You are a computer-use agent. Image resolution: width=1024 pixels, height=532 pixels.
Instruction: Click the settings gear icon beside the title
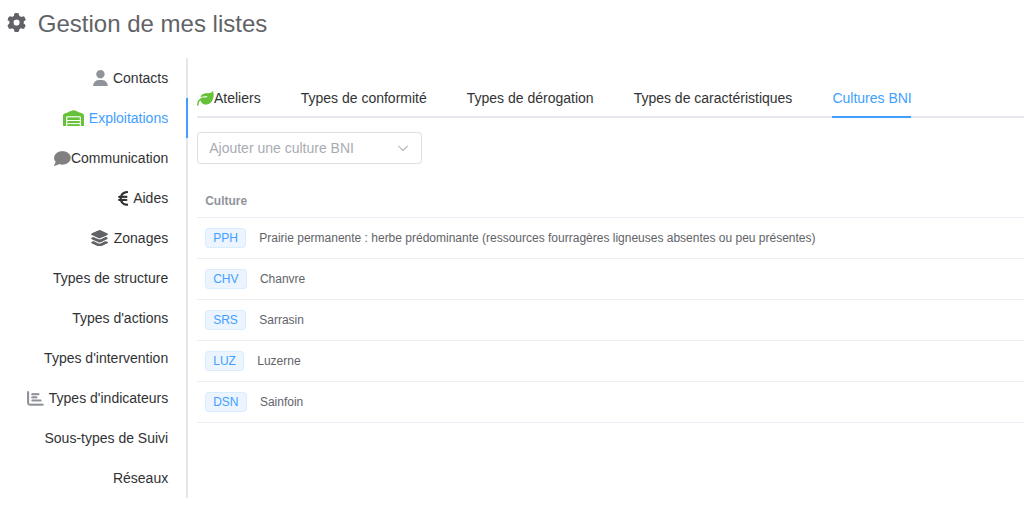click(x=17, y=23)
